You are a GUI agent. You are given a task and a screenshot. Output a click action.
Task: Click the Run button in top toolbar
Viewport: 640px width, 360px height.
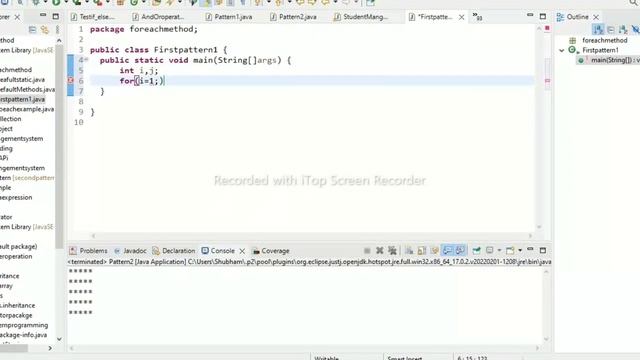(56, 3)
